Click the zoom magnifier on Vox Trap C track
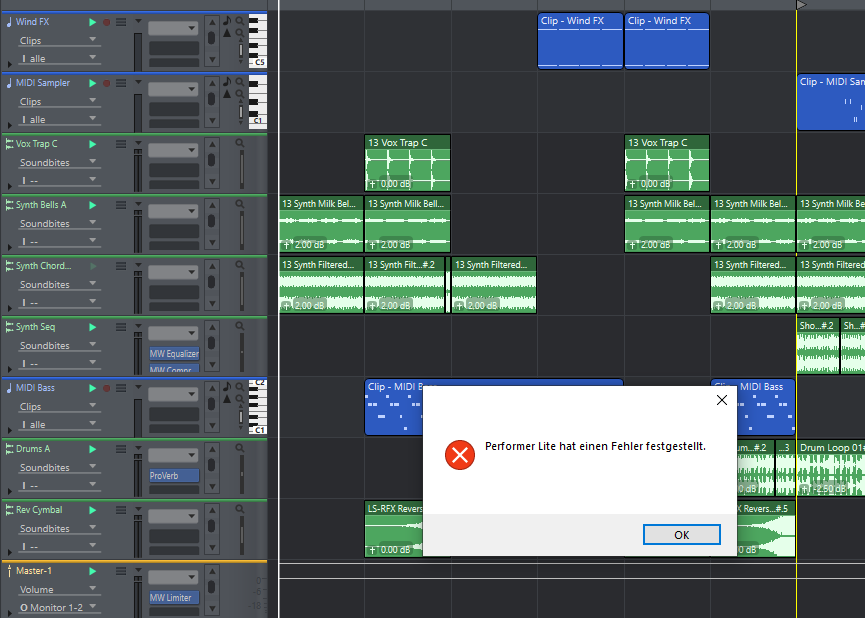Viewport: 865px width, 618px height. point(239,143)
